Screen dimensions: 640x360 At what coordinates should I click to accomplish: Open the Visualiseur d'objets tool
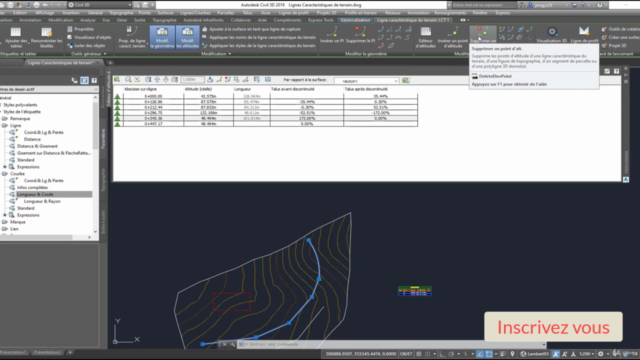pyautogui.click(x=89, y=37)
